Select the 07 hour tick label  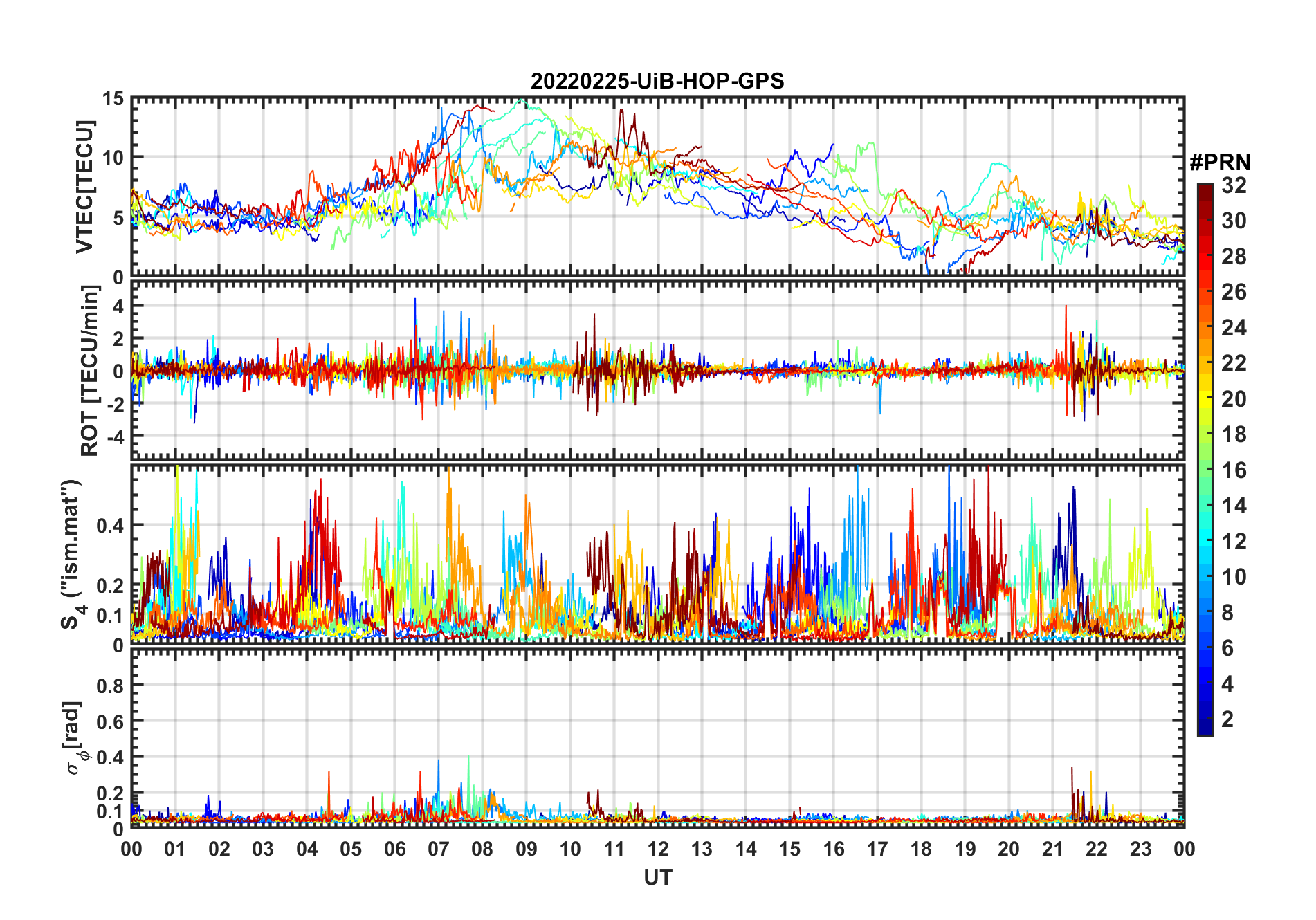439,849
